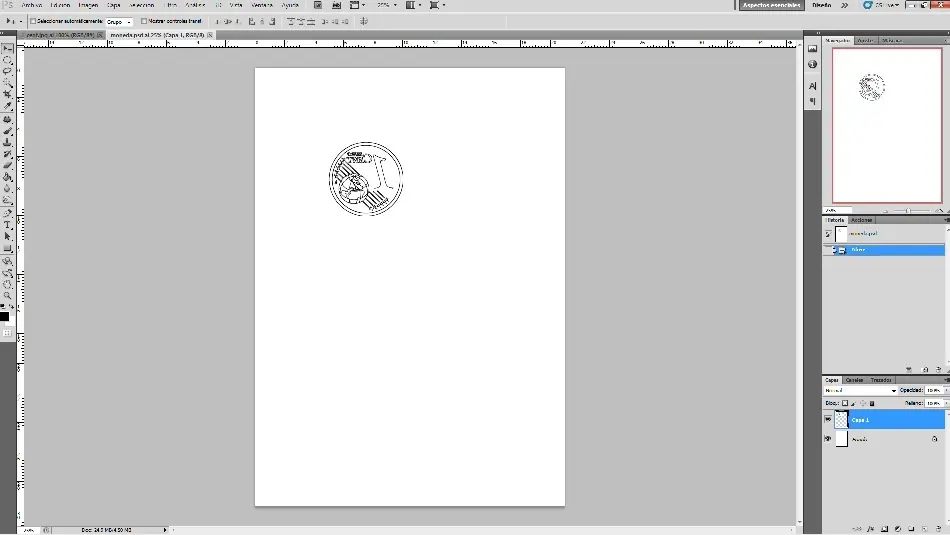Set history brush source for snapshot

tap(828, 233)
